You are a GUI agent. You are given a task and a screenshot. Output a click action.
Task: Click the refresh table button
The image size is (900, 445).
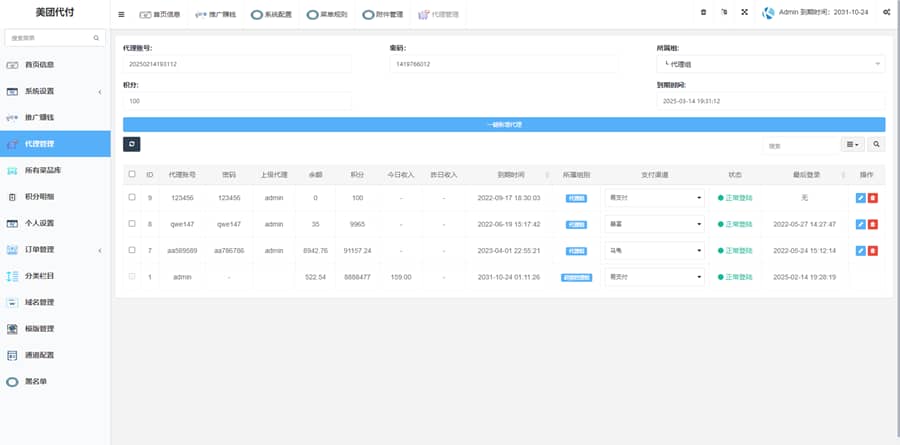coord(132,145)
